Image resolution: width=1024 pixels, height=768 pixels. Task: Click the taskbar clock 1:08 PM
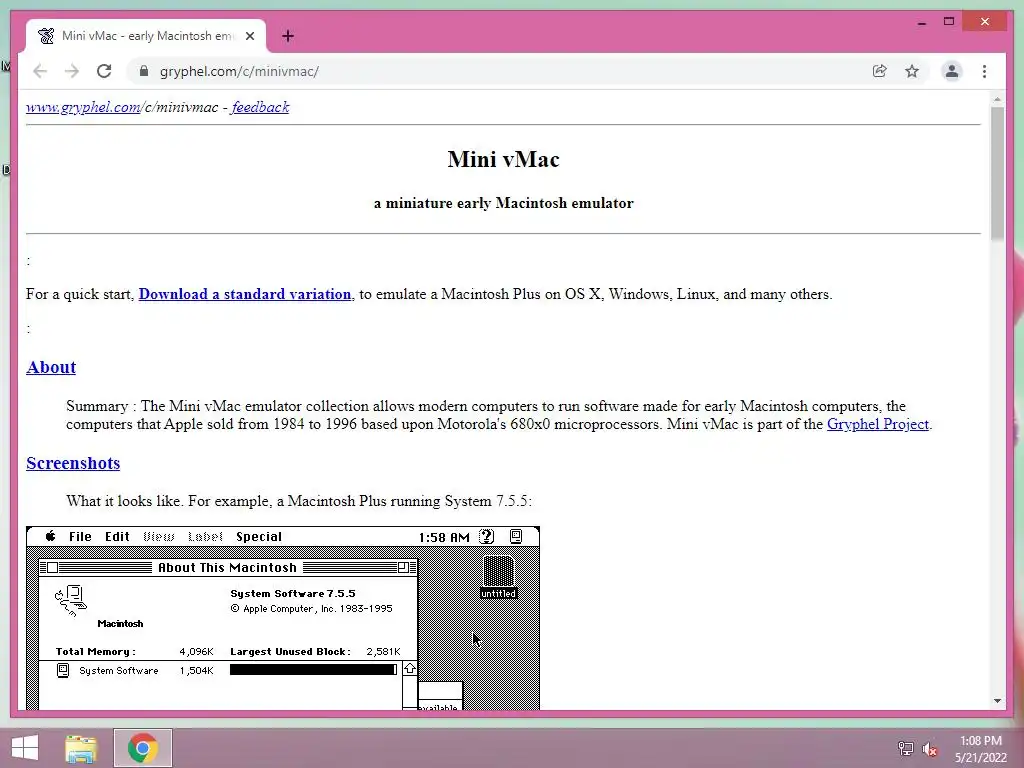[980, 741]
